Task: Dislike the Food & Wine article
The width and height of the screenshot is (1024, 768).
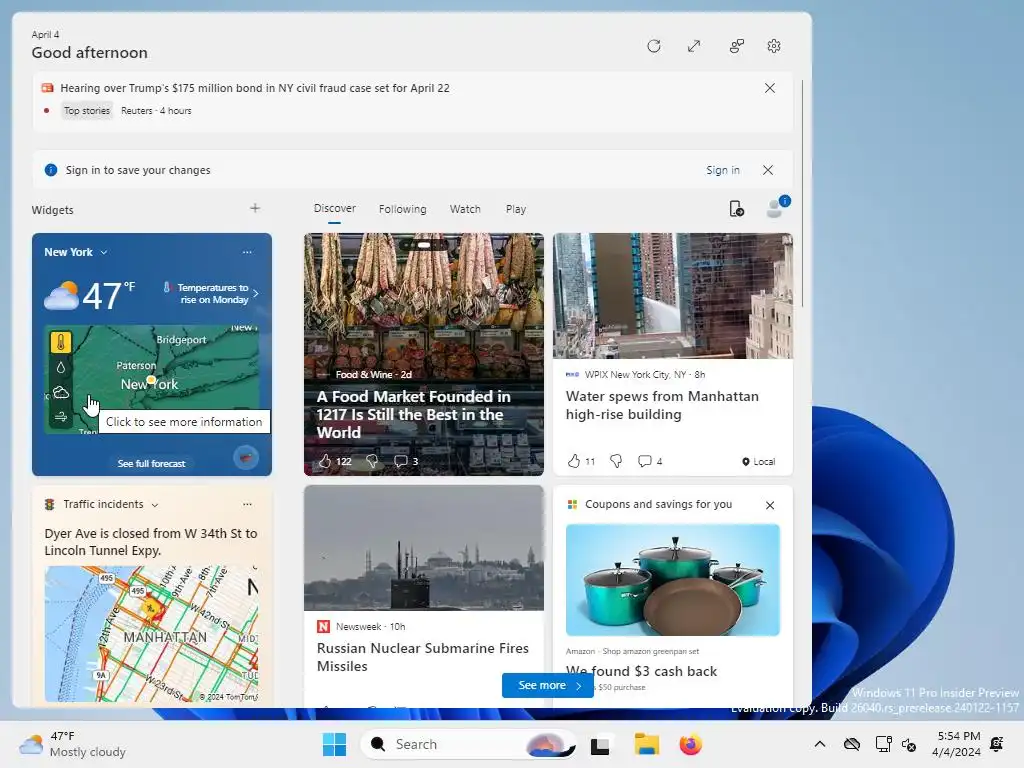Action: pyautogui.click(x=372, y=461)
